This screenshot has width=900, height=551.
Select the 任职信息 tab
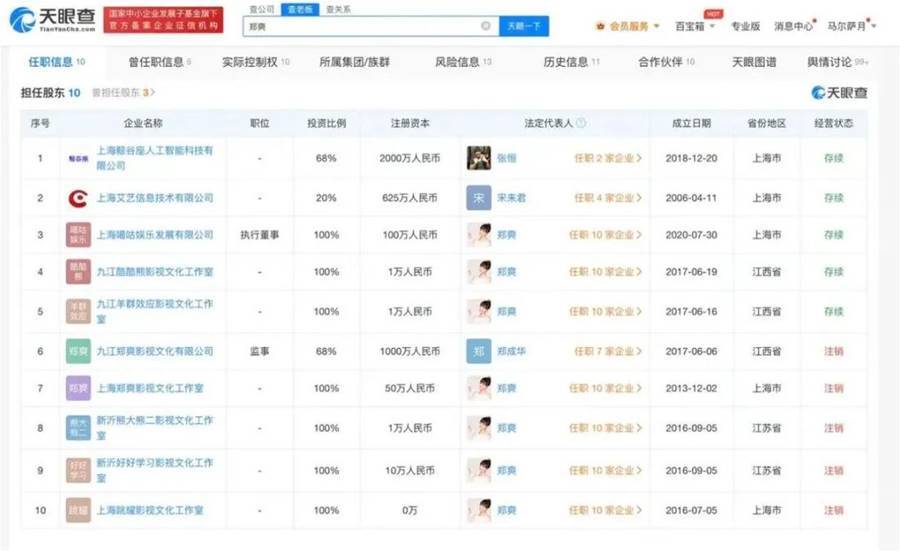click(x=57, y=62)
